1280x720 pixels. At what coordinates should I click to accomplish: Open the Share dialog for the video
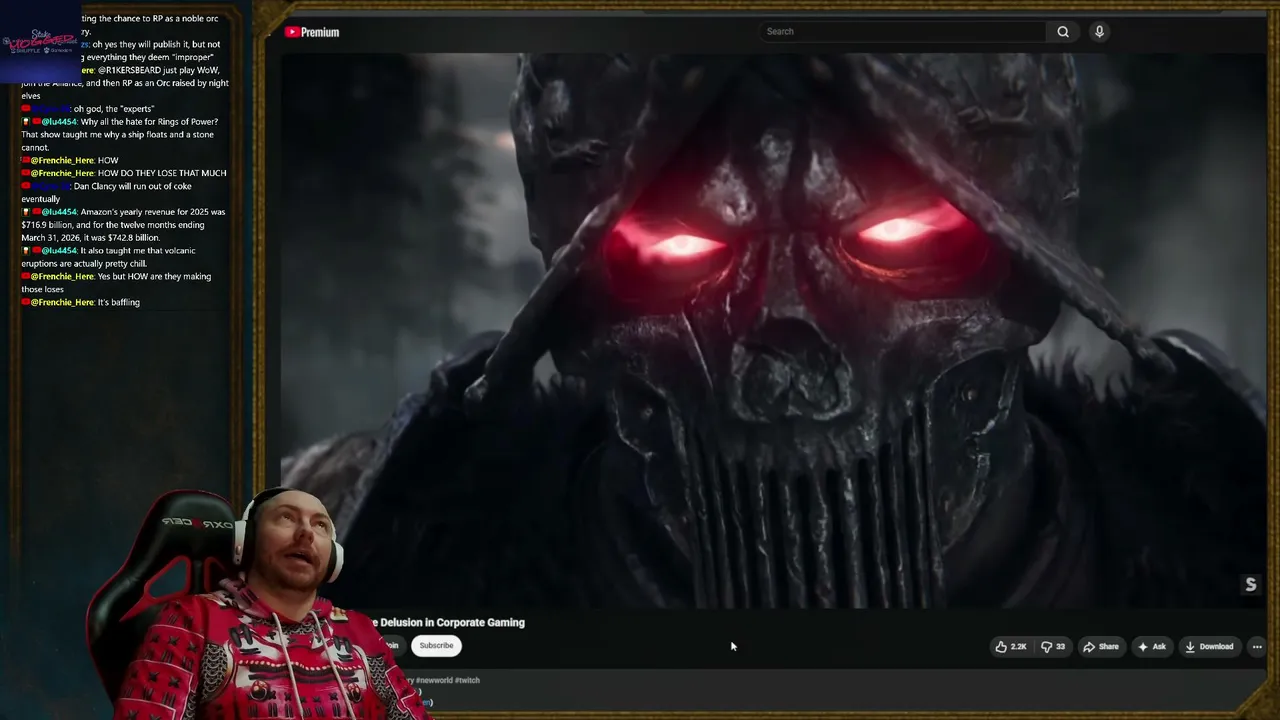[1101, 647]
